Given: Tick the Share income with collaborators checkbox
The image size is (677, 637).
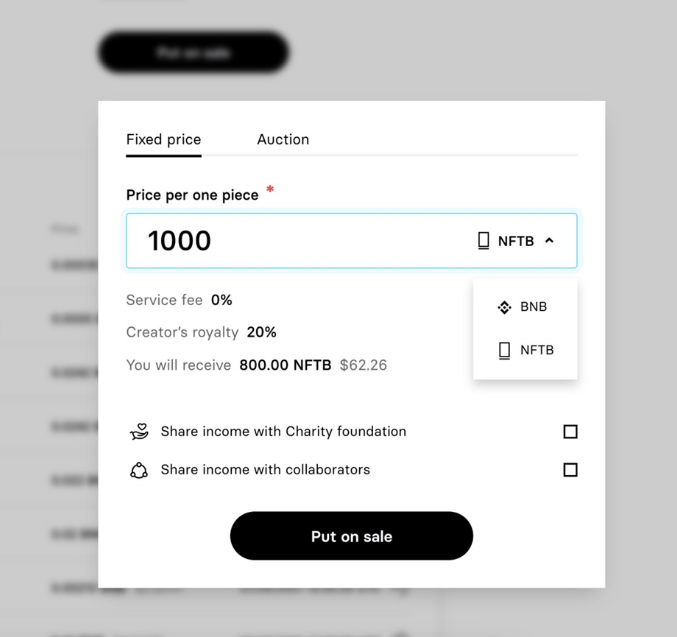Looking at the screenshot, I should pyautogui.click(x=570, y=470).
